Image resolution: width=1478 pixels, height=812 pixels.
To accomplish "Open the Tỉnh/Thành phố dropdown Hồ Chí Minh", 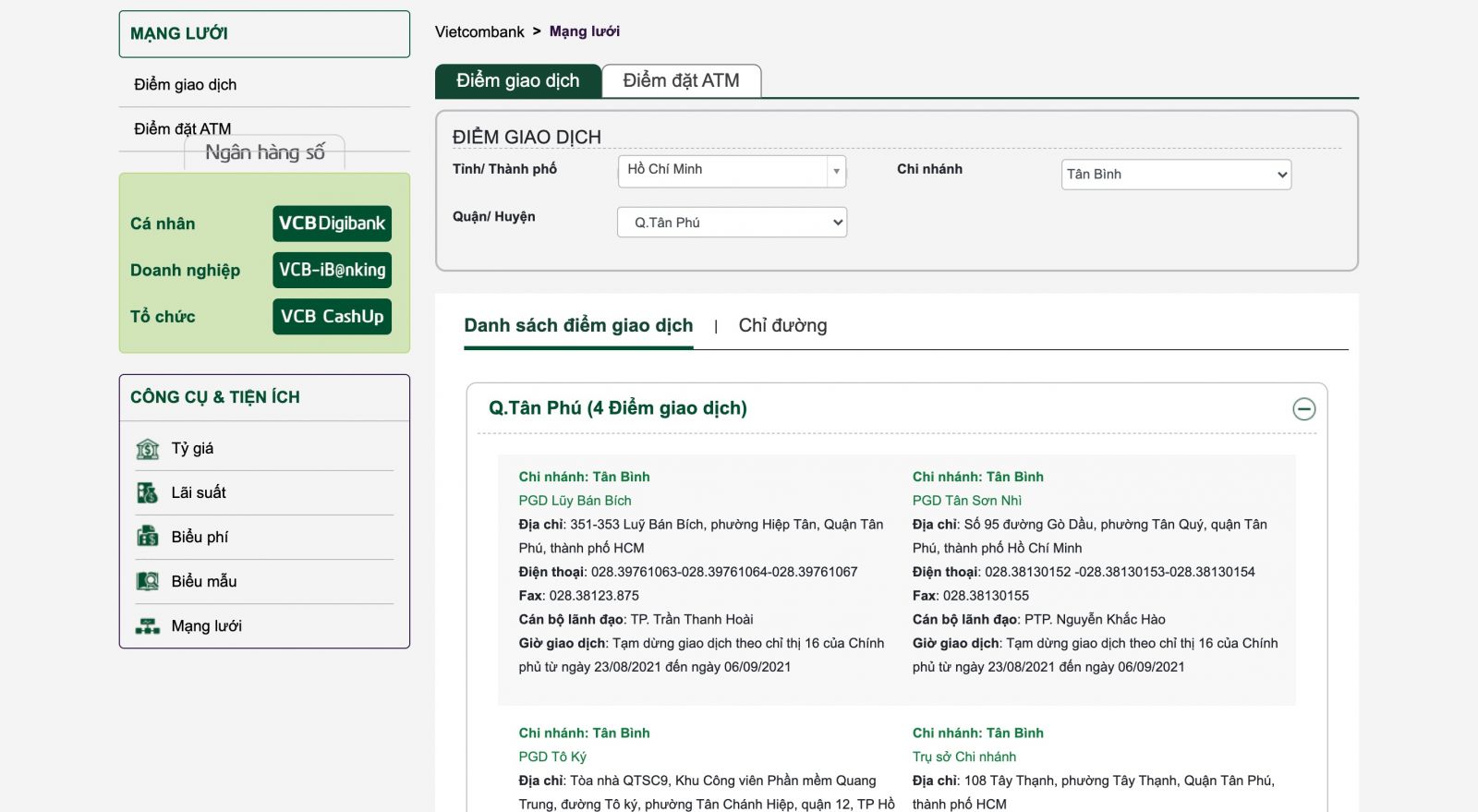I will [732, 171].
